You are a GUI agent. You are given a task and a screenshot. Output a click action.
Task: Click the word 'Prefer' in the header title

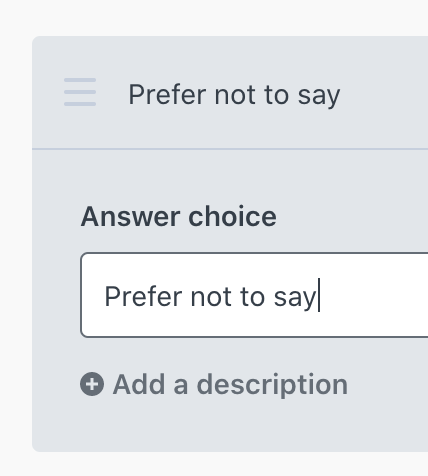[x=167, y=95]
